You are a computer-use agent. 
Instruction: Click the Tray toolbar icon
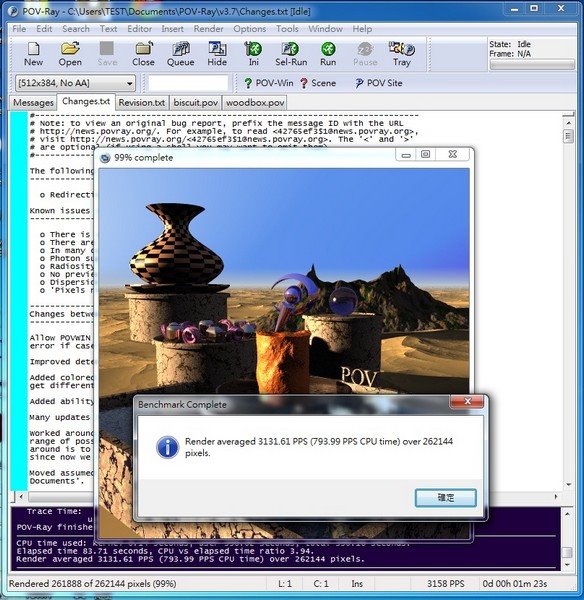click(x=401, y=54)
